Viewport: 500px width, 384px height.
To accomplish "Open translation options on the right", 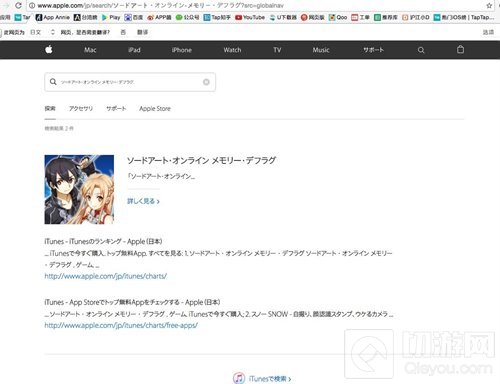I will [x=488, y=32].
